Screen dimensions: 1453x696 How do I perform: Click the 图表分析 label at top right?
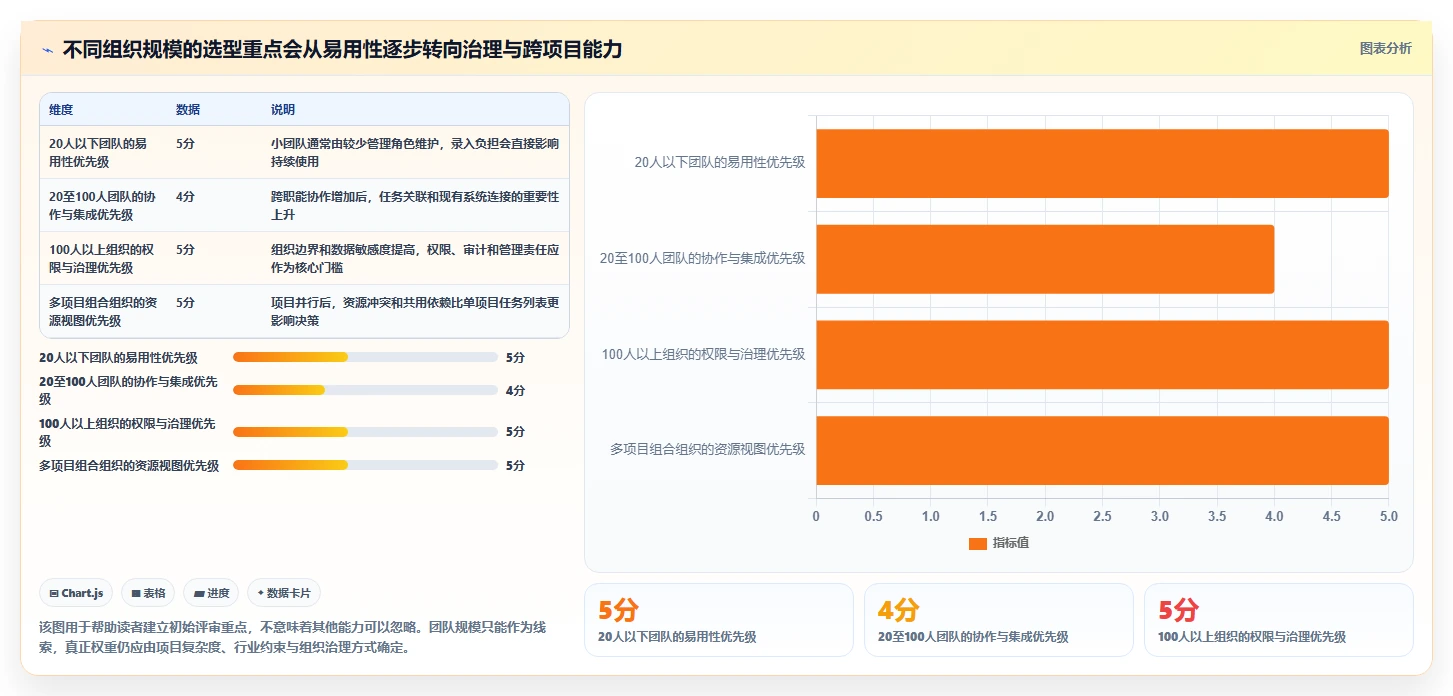[1386, 48]
